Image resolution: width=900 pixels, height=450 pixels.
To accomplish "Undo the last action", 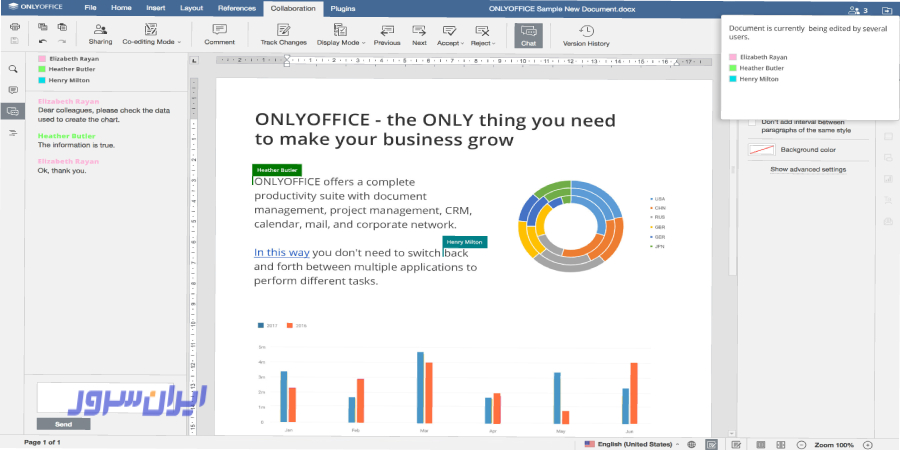I will coord(42,41).
